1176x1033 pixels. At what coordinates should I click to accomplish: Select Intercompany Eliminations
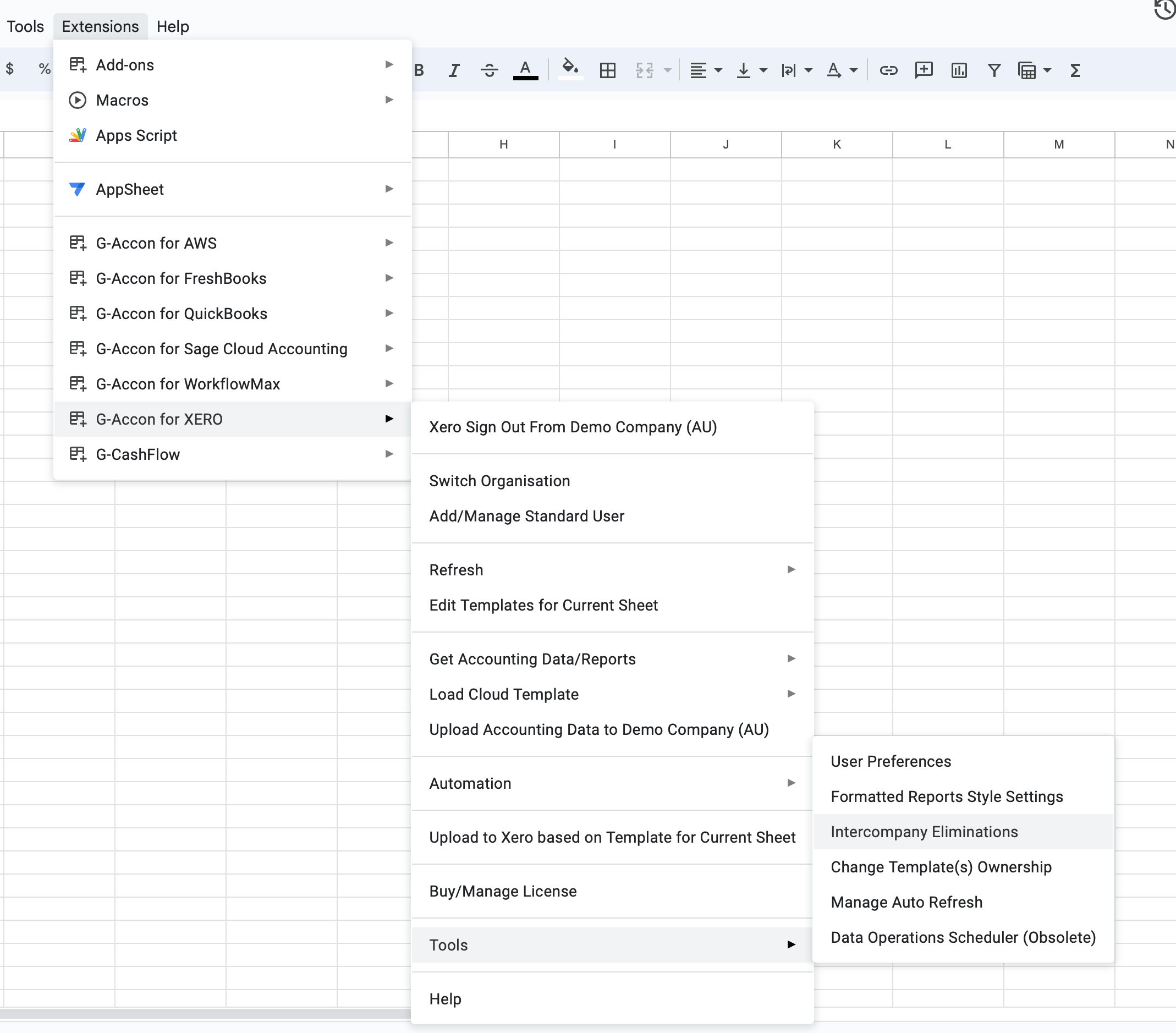[963, 831]
